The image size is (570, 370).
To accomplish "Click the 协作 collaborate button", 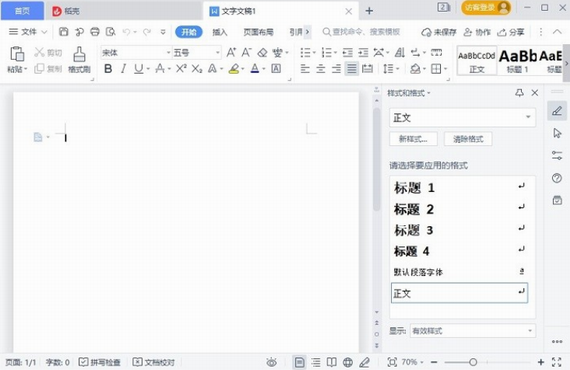I will [477, 32].
